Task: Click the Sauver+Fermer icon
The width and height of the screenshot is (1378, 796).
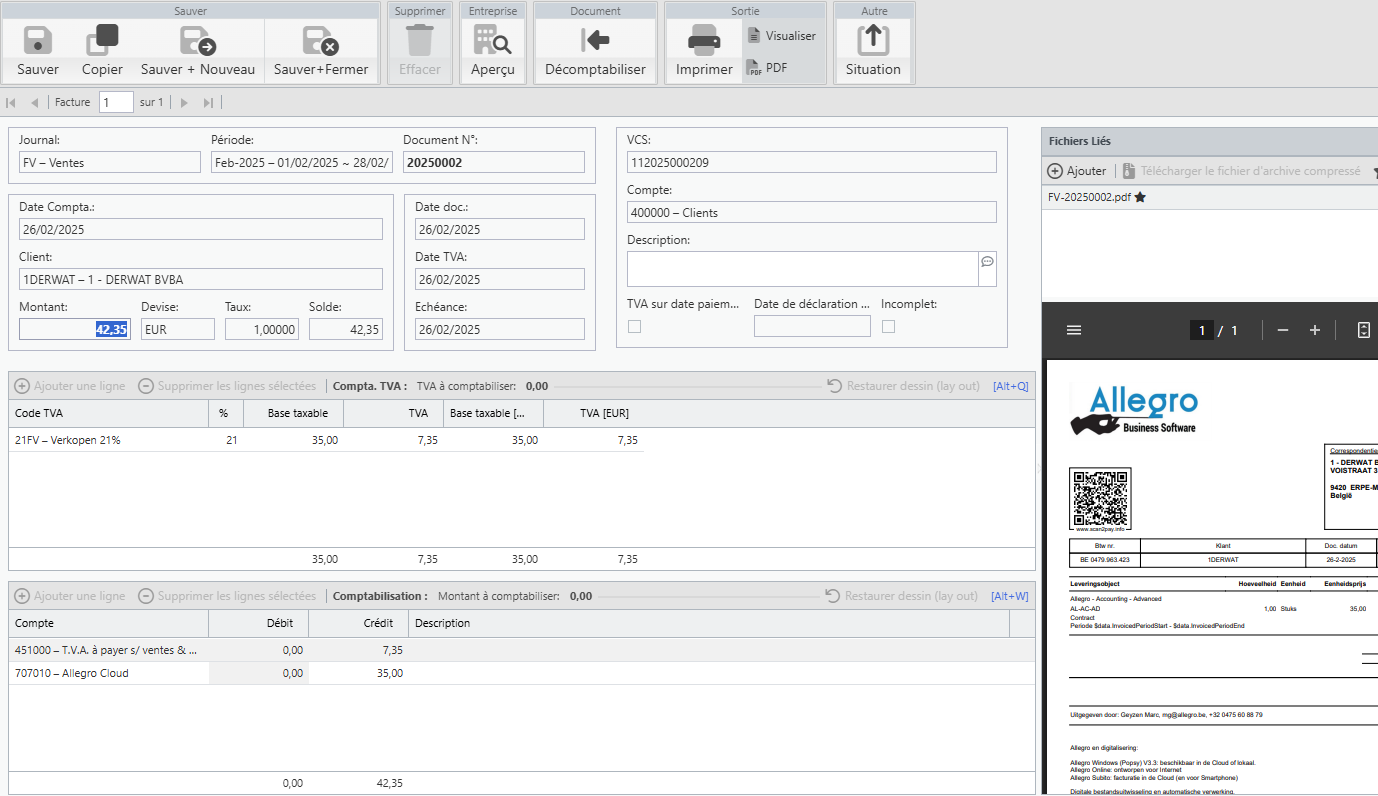Action: [321, 41]
